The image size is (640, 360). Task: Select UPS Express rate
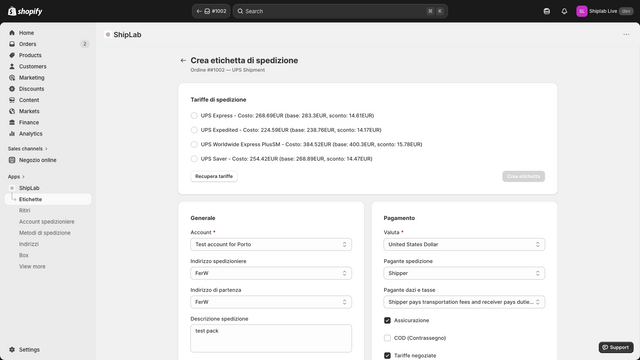tap(194, 116)
